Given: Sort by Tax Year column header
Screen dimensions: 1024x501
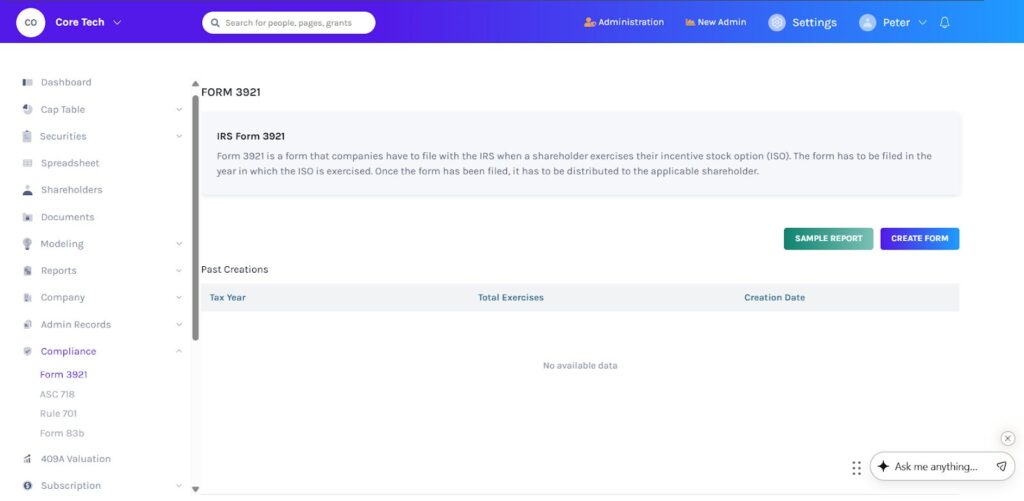Looking at the screenshot, I should pyautogui.click(x=227, y=298).
